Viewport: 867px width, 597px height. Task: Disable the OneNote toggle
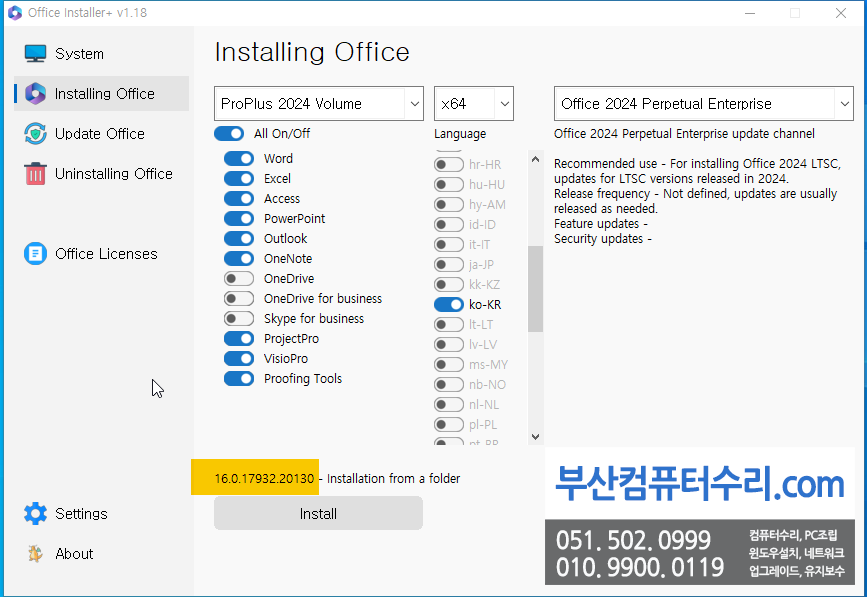pyautogui.click(x=239, y=259)
